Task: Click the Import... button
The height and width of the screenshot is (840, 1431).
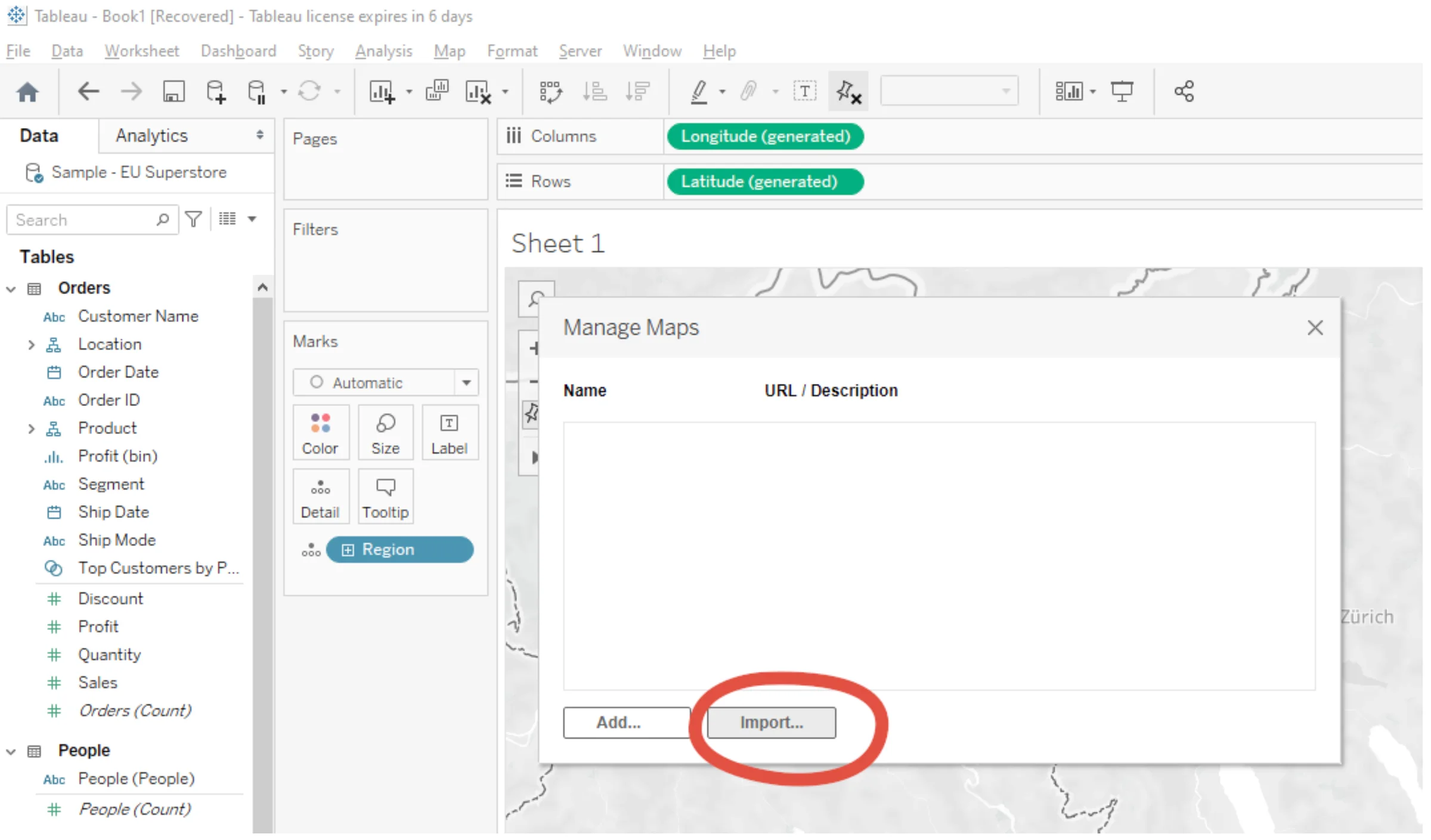Action: (x=772, y=723)
